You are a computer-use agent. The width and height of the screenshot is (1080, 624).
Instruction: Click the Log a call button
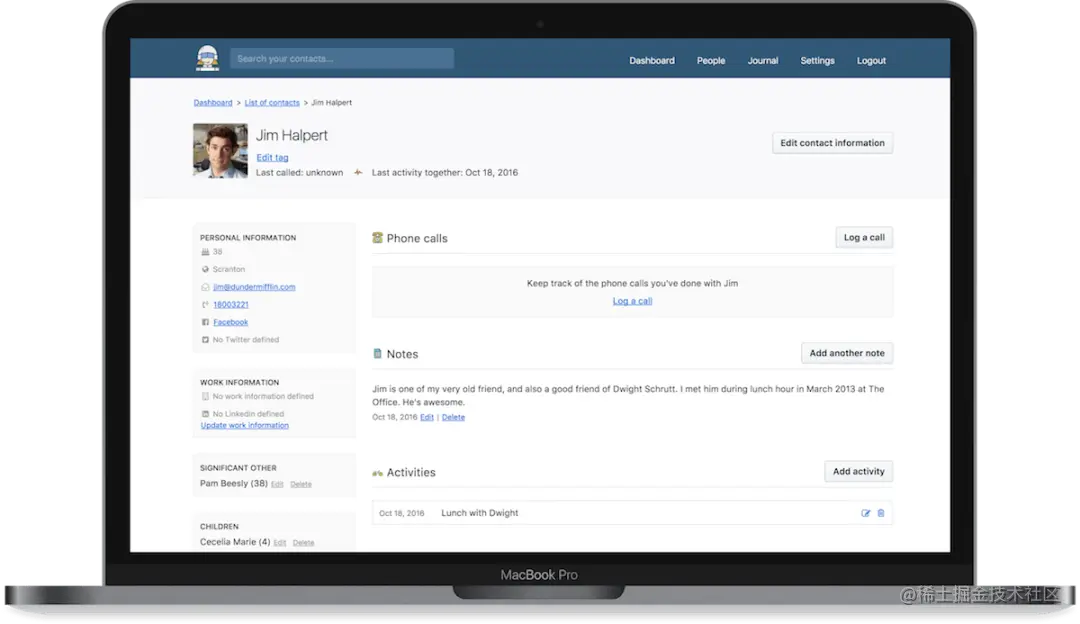click(864, 238)
